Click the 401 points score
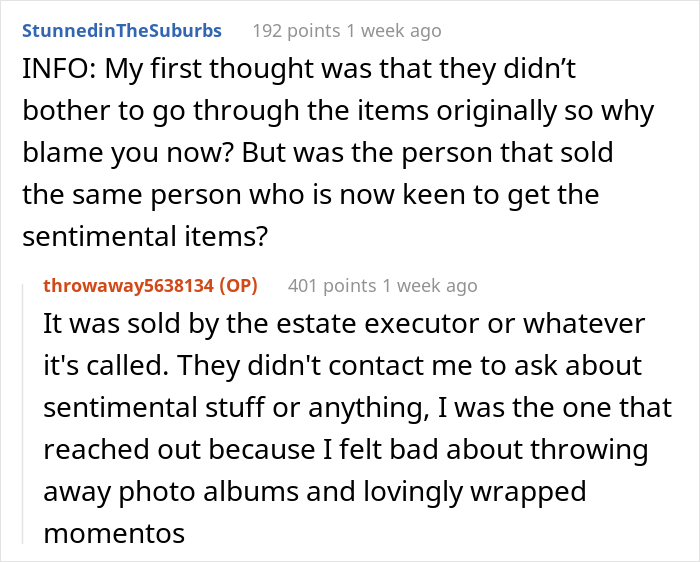Viewport: 700px width, 562px height. (x=333, y=286)
